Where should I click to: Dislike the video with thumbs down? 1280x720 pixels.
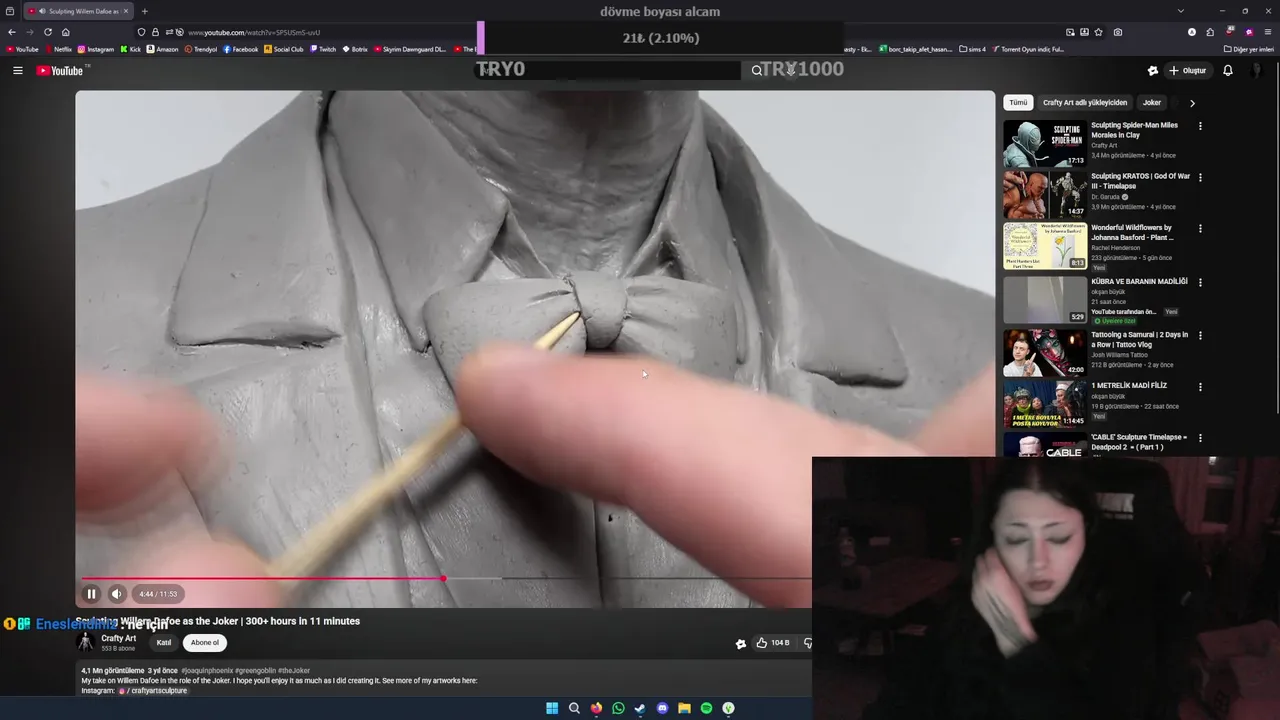(x=807, y=643)
